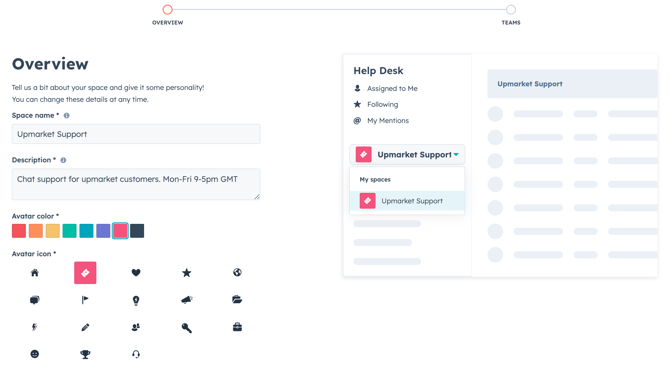Pick the heart avatar icon
This screenshot has width=671, height=375.
[136, 273]
